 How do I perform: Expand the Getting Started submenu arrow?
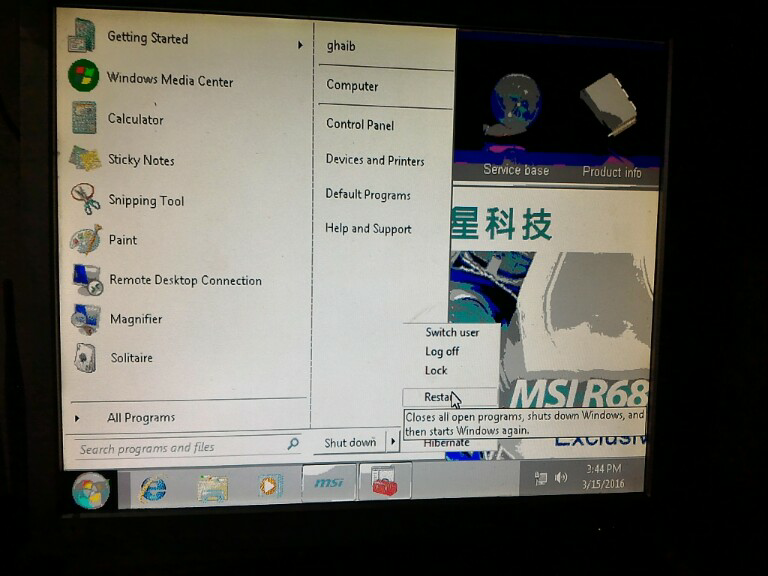[300, 45]
